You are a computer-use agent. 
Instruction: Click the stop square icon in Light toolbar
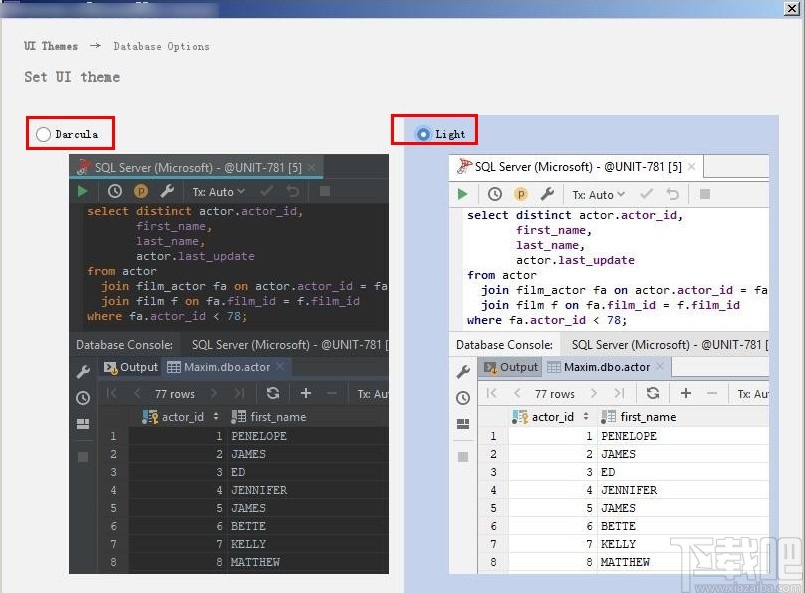[705, 194]
